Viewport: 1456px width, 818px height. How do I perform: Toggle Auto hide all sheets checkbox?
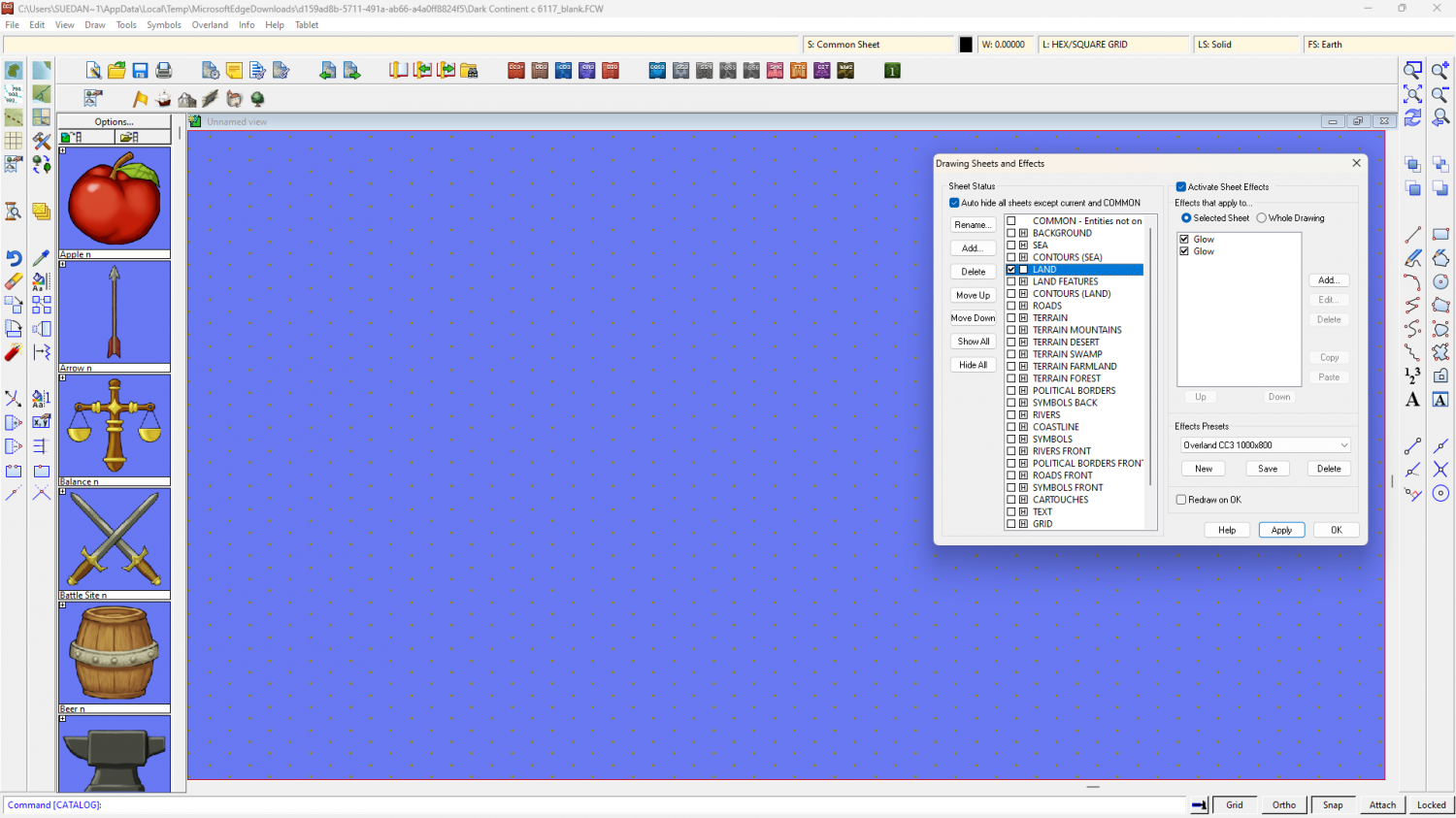point(954,203)
